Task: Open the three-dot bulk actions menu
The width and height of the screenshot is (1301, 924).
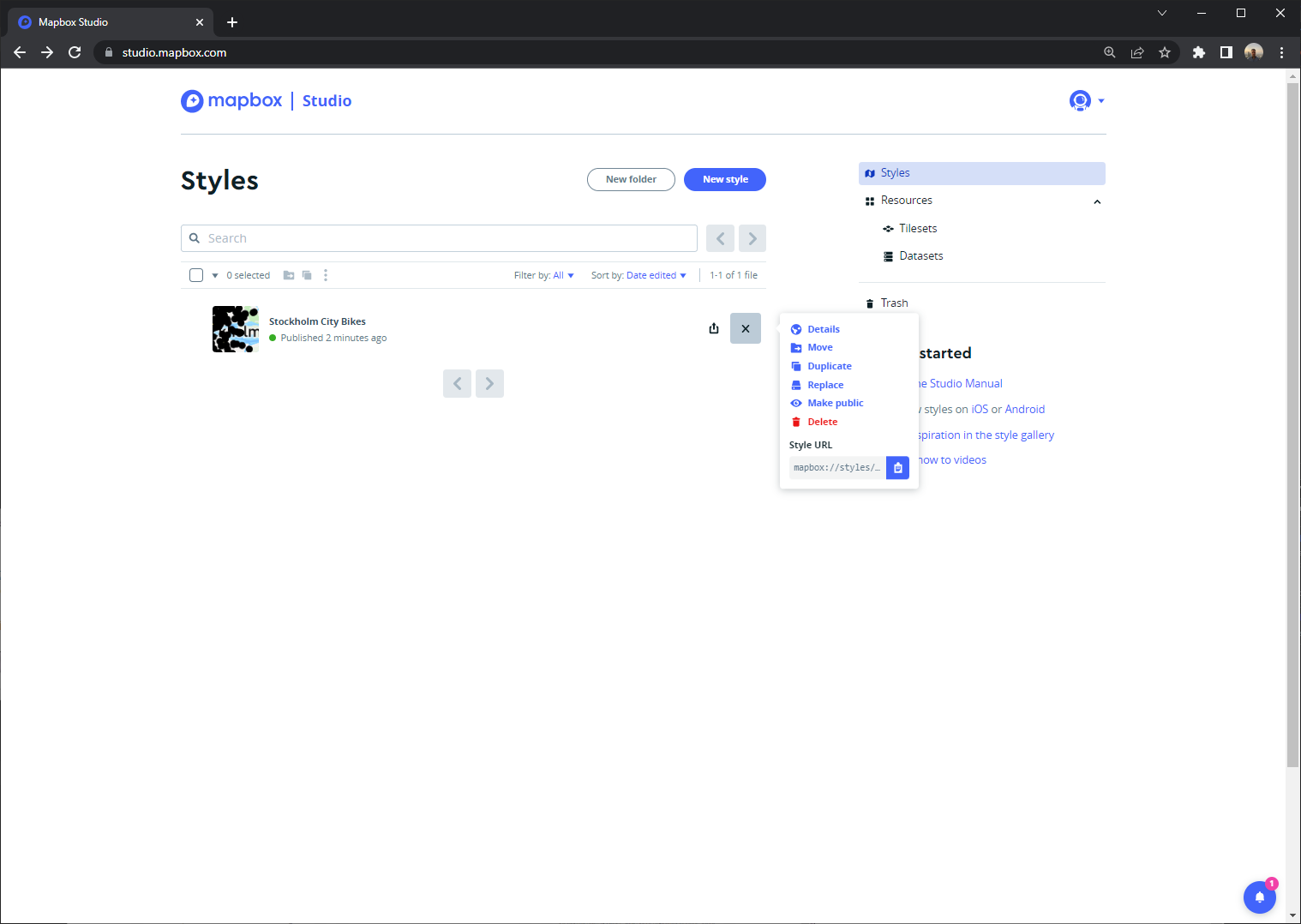Action: tap(326, 275)
